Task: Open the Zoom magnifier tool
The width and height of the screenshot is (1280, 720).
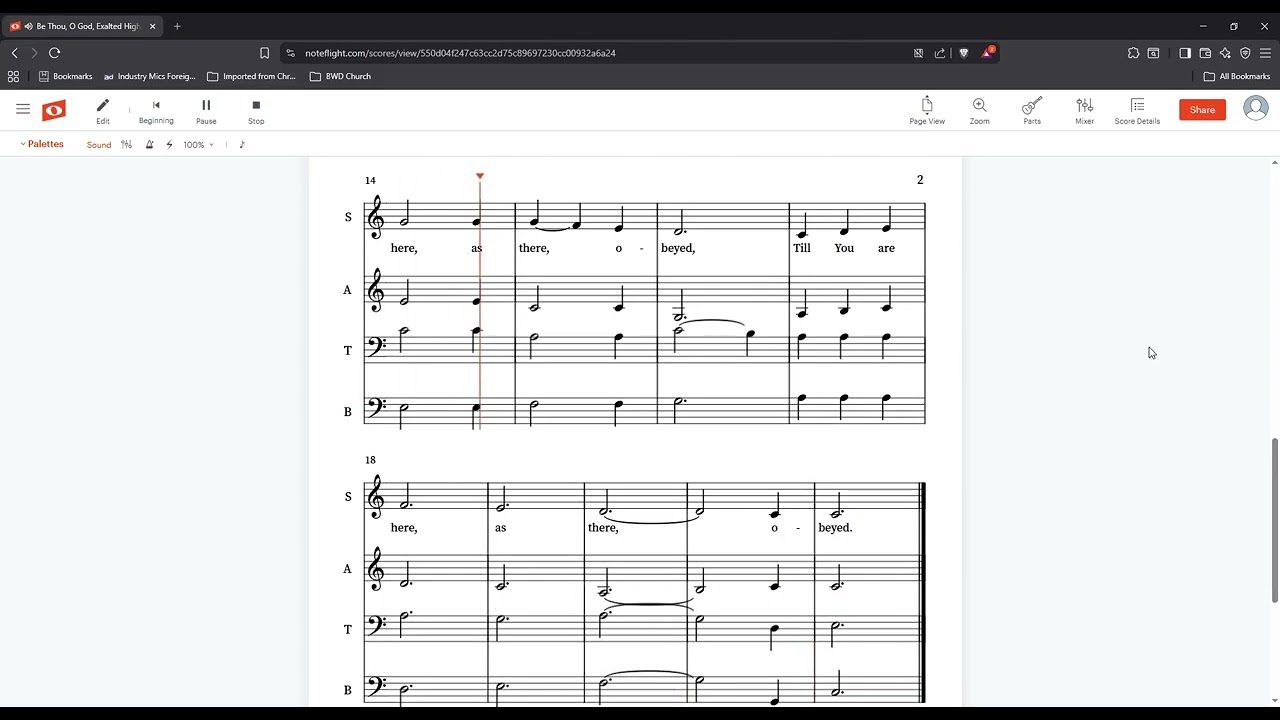Action: pyautogui.click(x=979, y=110)
